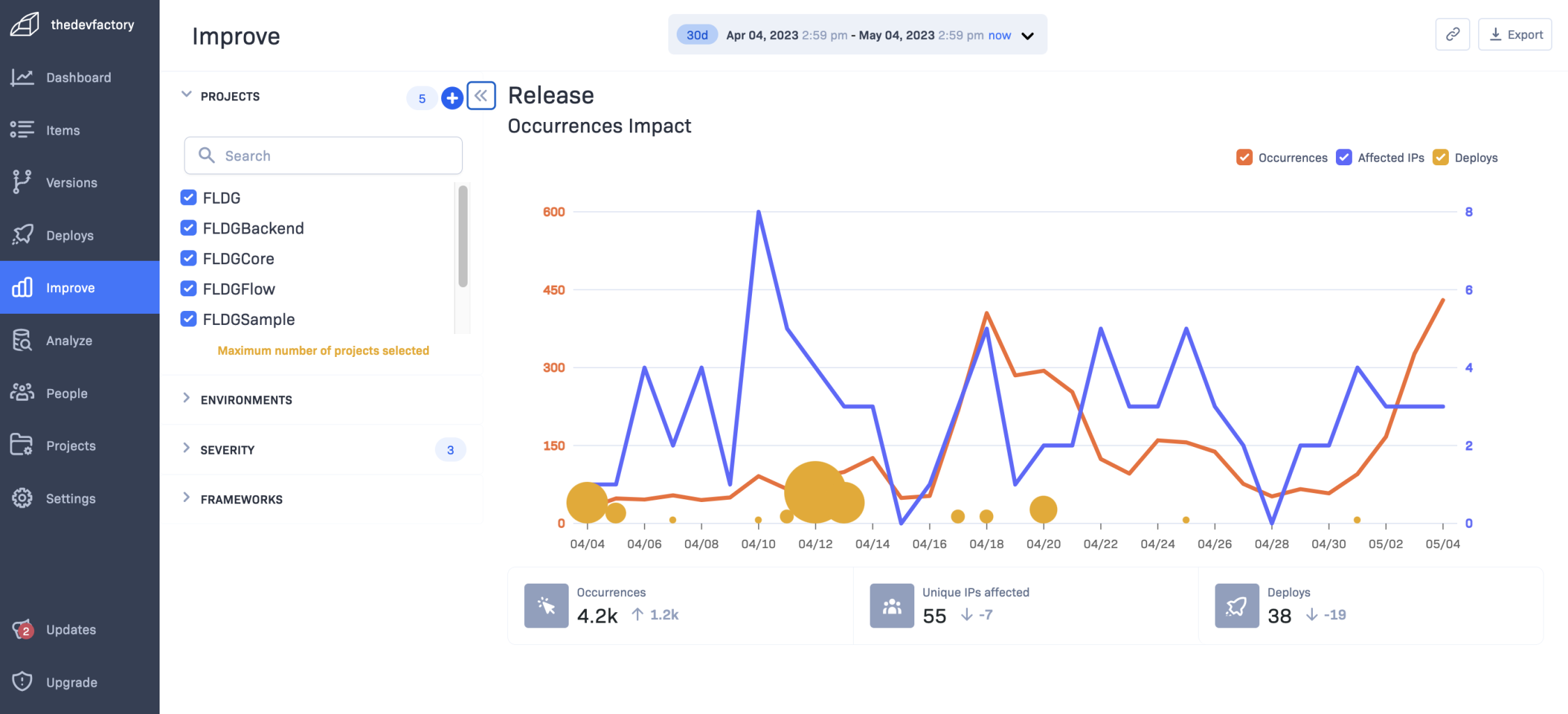Viewport: 1568px width, 714px height.
Task: Click the Updates bell icon with badge
Action: tap(22, 629)
